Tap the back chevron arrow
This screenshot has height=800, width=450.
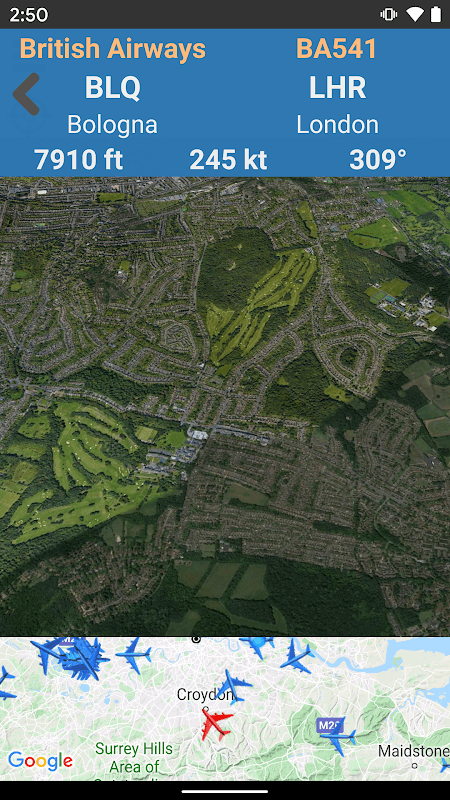tap(27, 94)
